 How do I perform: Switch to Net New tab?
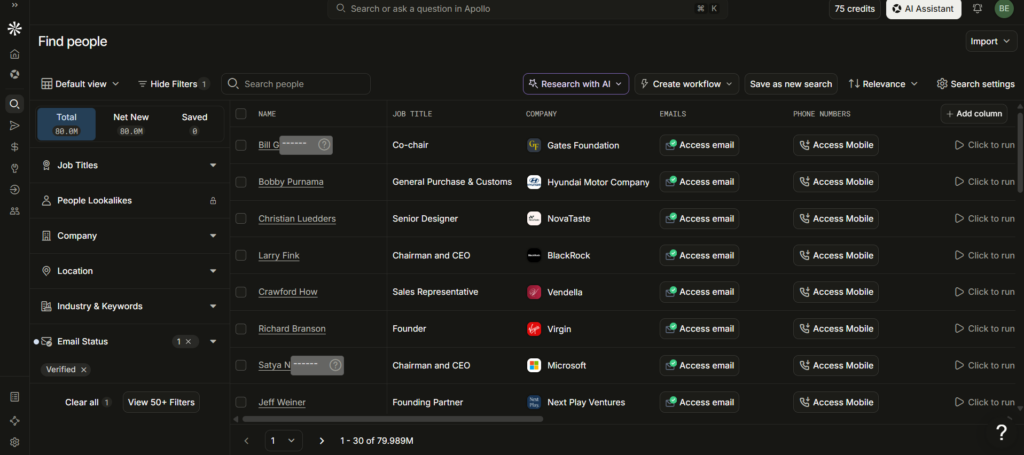(131, 124)
